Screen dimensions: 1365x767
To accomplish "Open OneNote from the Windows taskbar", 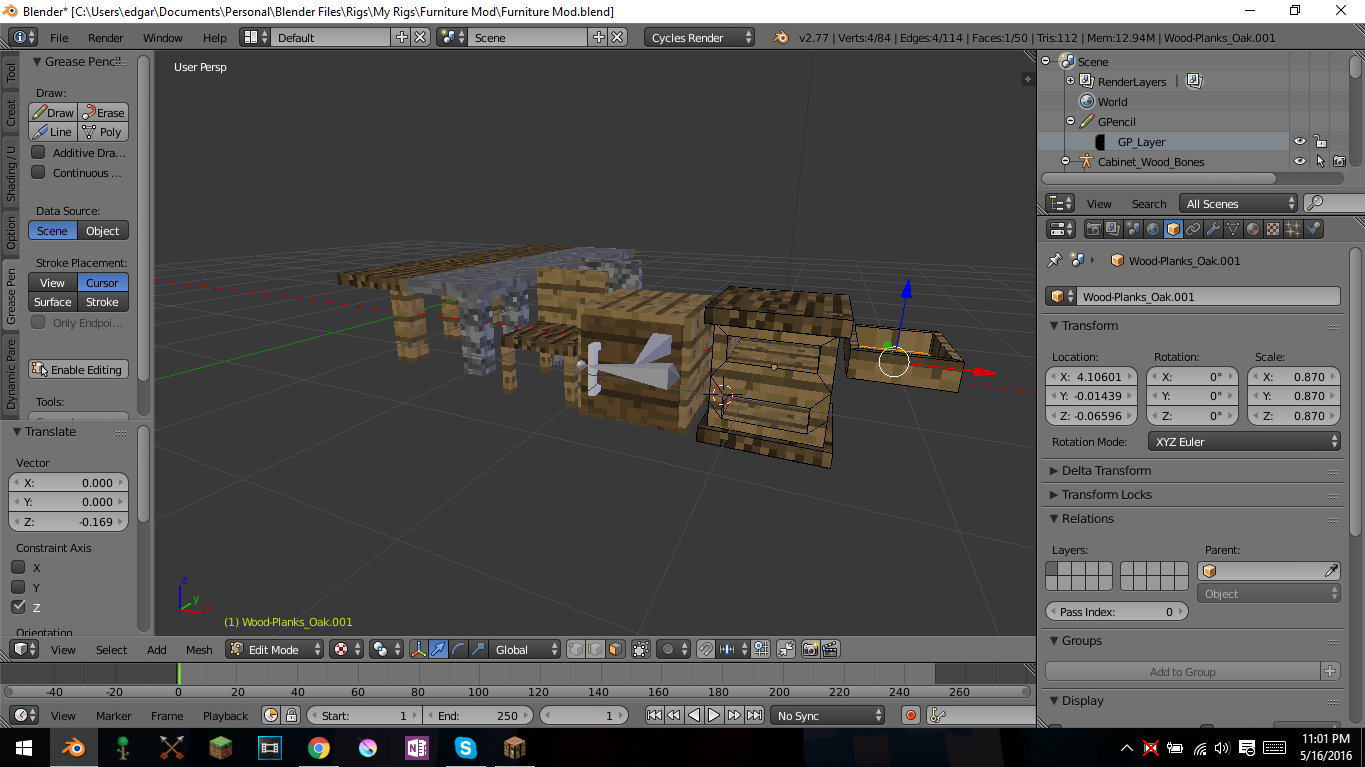I will (416, 747).
